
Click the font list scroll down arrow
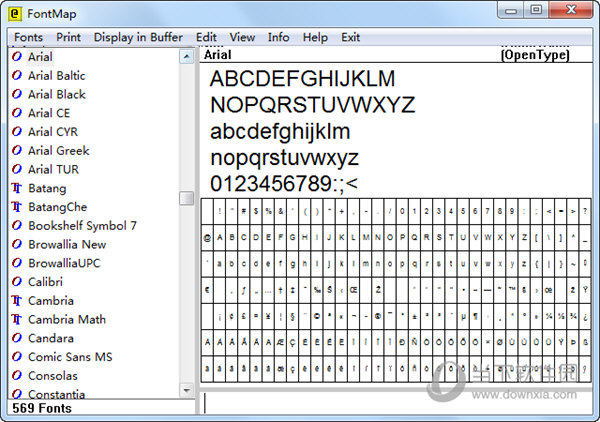tap(186, 390)
